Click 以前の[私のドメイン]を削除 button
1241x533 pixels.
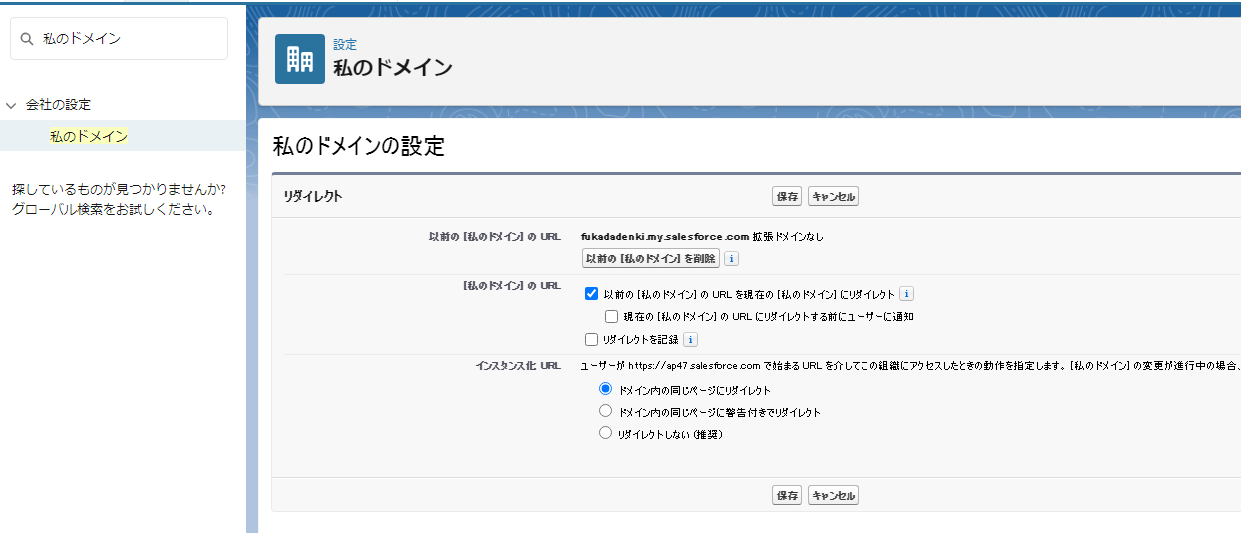pos(651,258)
